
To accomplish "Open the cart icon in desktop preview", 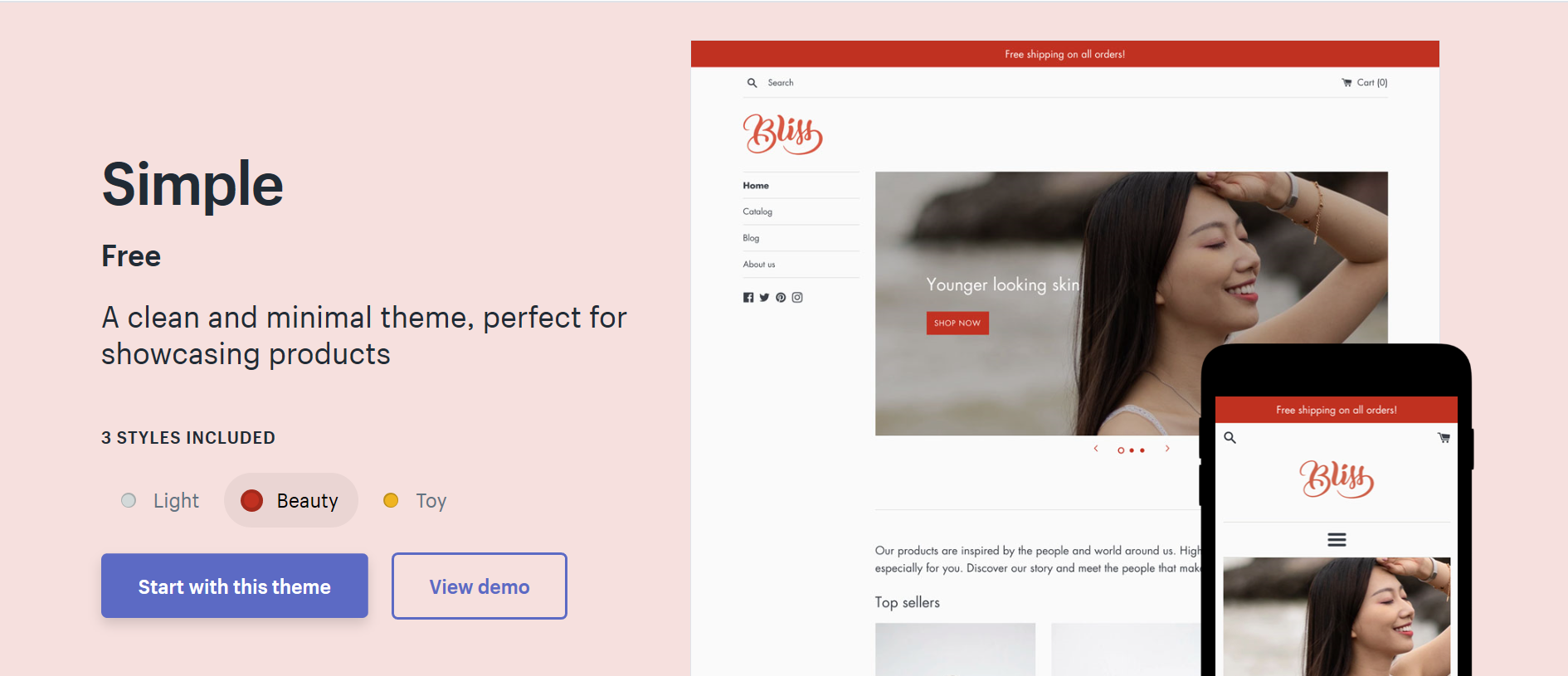I will point(1346,83).
